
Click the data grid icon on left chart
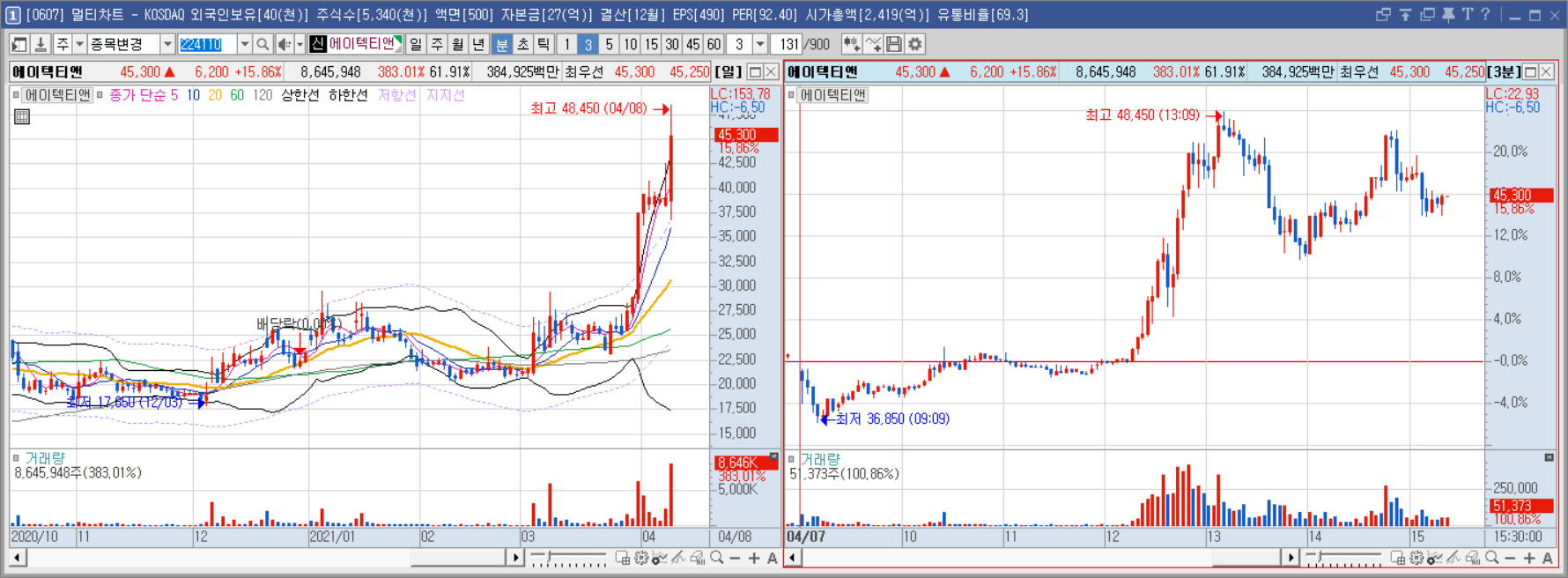(22, 116)
